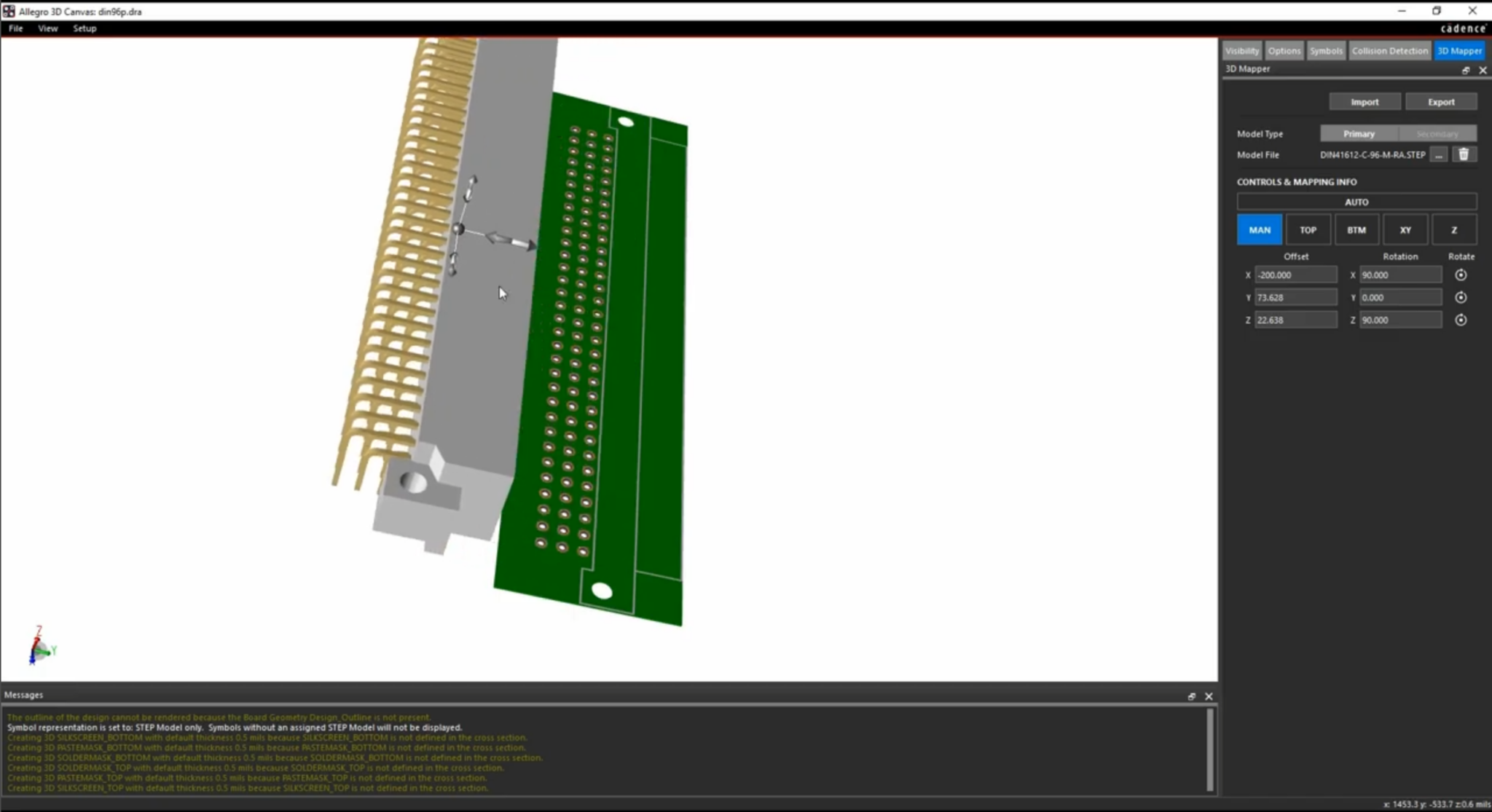The width and height of the screenshot is (1492, 812).
Task: Click the Allegro application icon in titlebar
Action: pos(9,10)
